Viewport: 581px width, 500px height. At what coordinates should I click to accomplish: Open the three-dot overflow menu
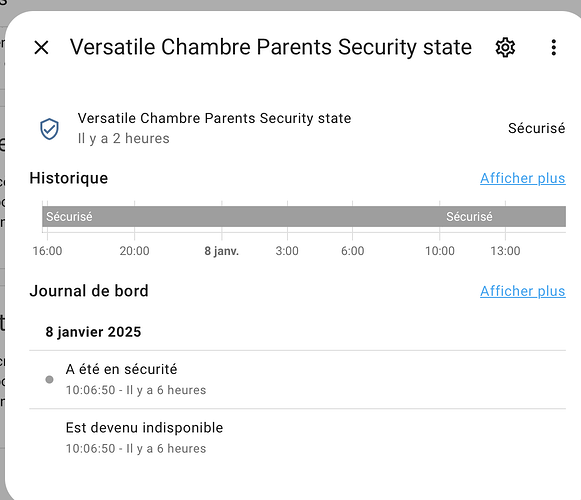554,47
